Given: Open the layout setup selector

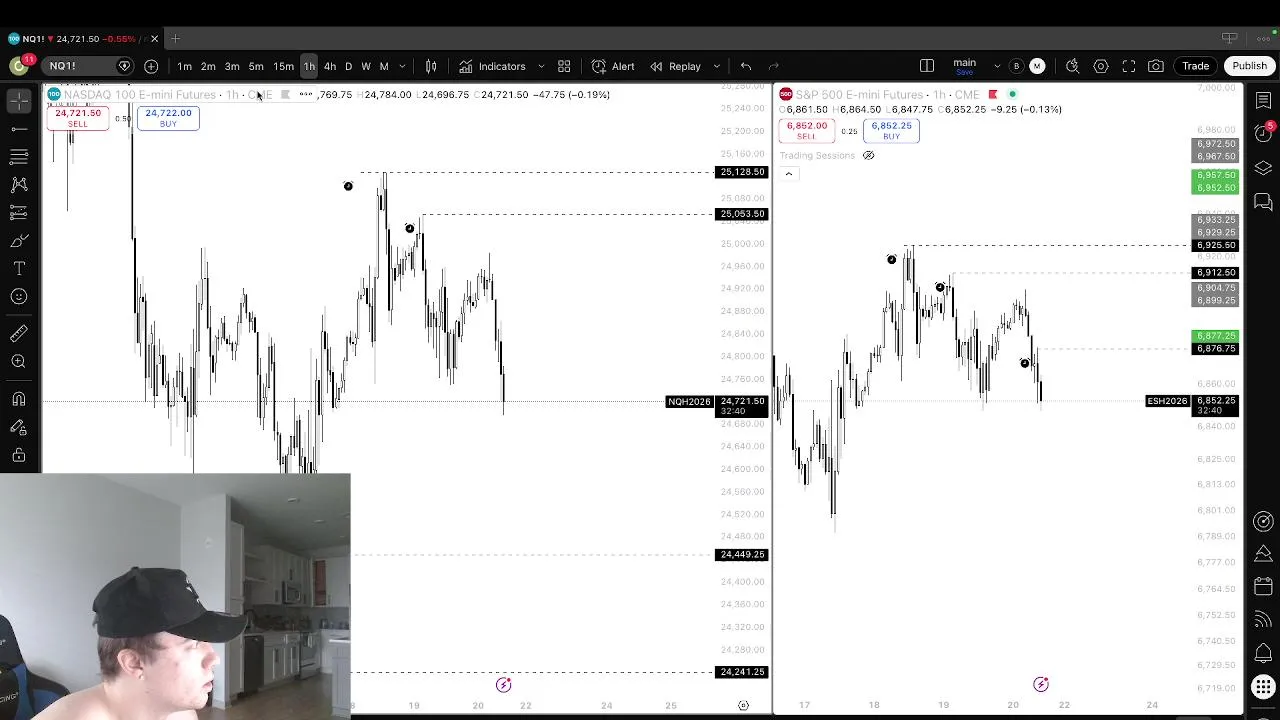Looking at the screenshot, I should click(x=927, y=66).
